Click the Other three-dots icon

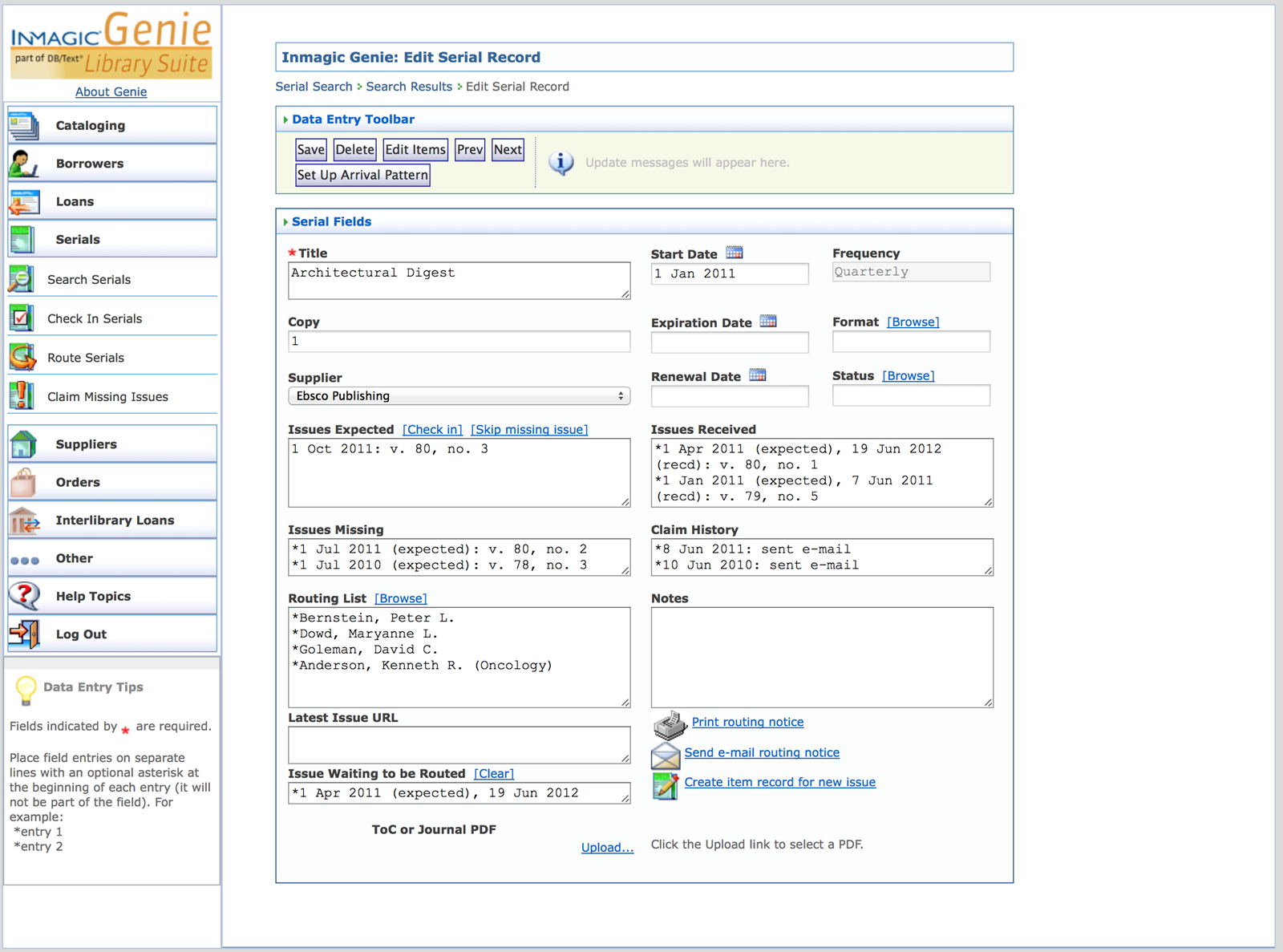[24, 561]
